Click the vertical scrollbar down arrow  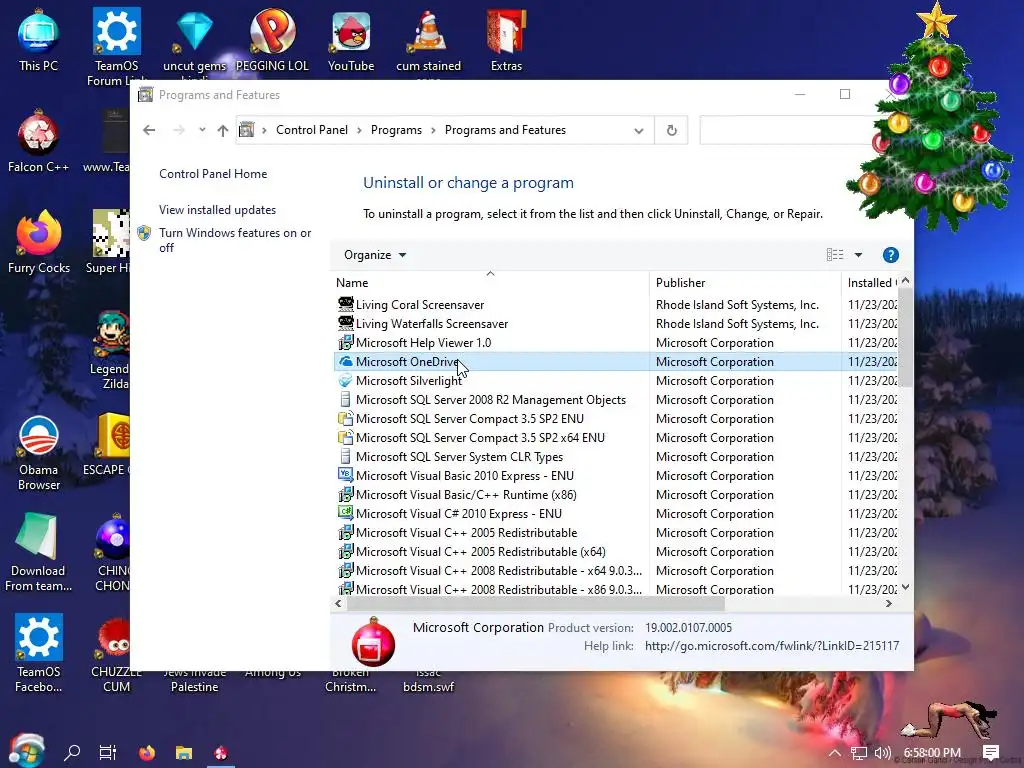coord(905,587)
